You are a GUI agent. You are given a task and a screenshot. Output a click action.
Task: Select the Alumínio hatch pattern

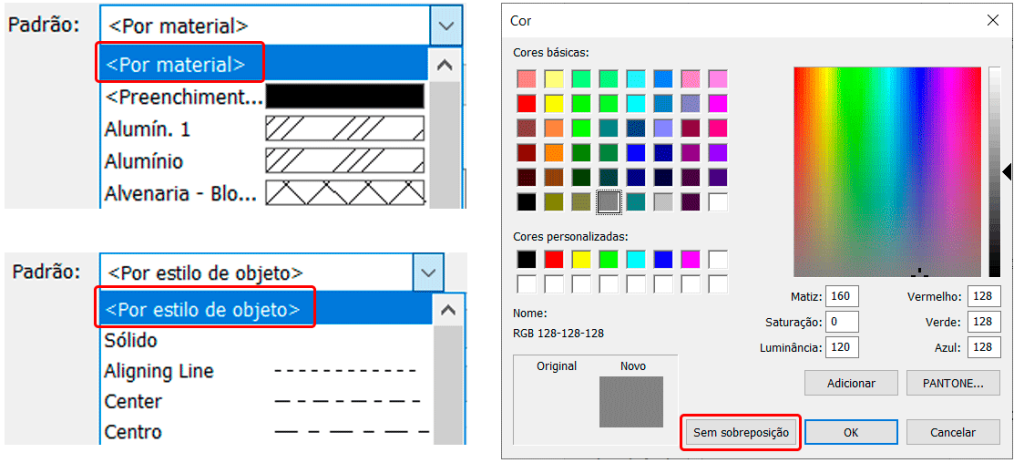pyautogui.click(x=264, y=161)
